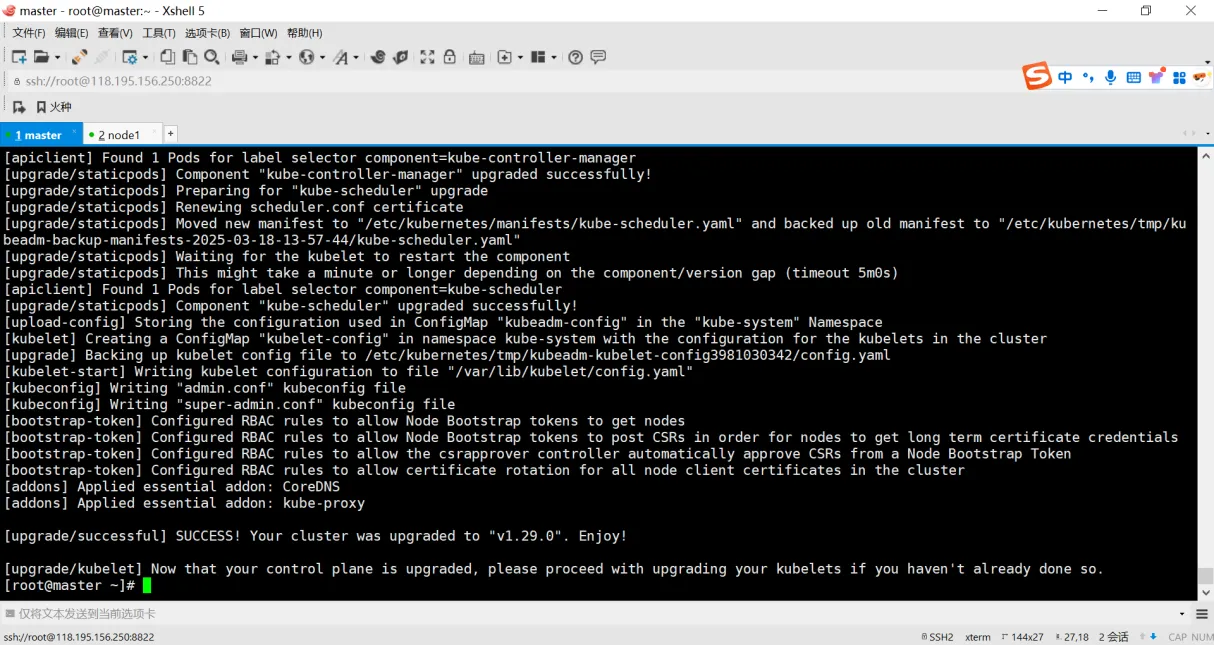Toggle Sogou Chinese input mode
The height and width of the screenshot is (645, 1214).
click(1065, 77)
